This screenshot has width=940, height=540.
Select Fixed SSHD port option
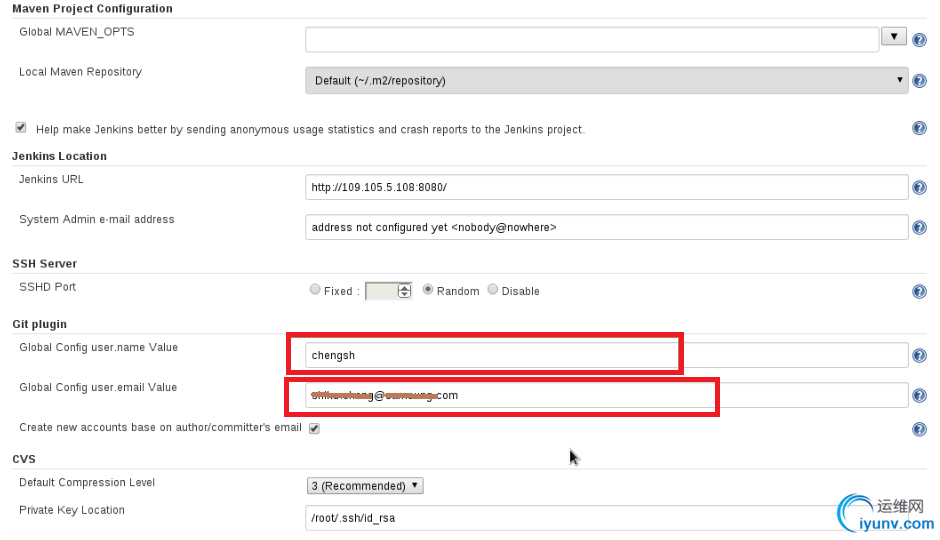point(315,289)
